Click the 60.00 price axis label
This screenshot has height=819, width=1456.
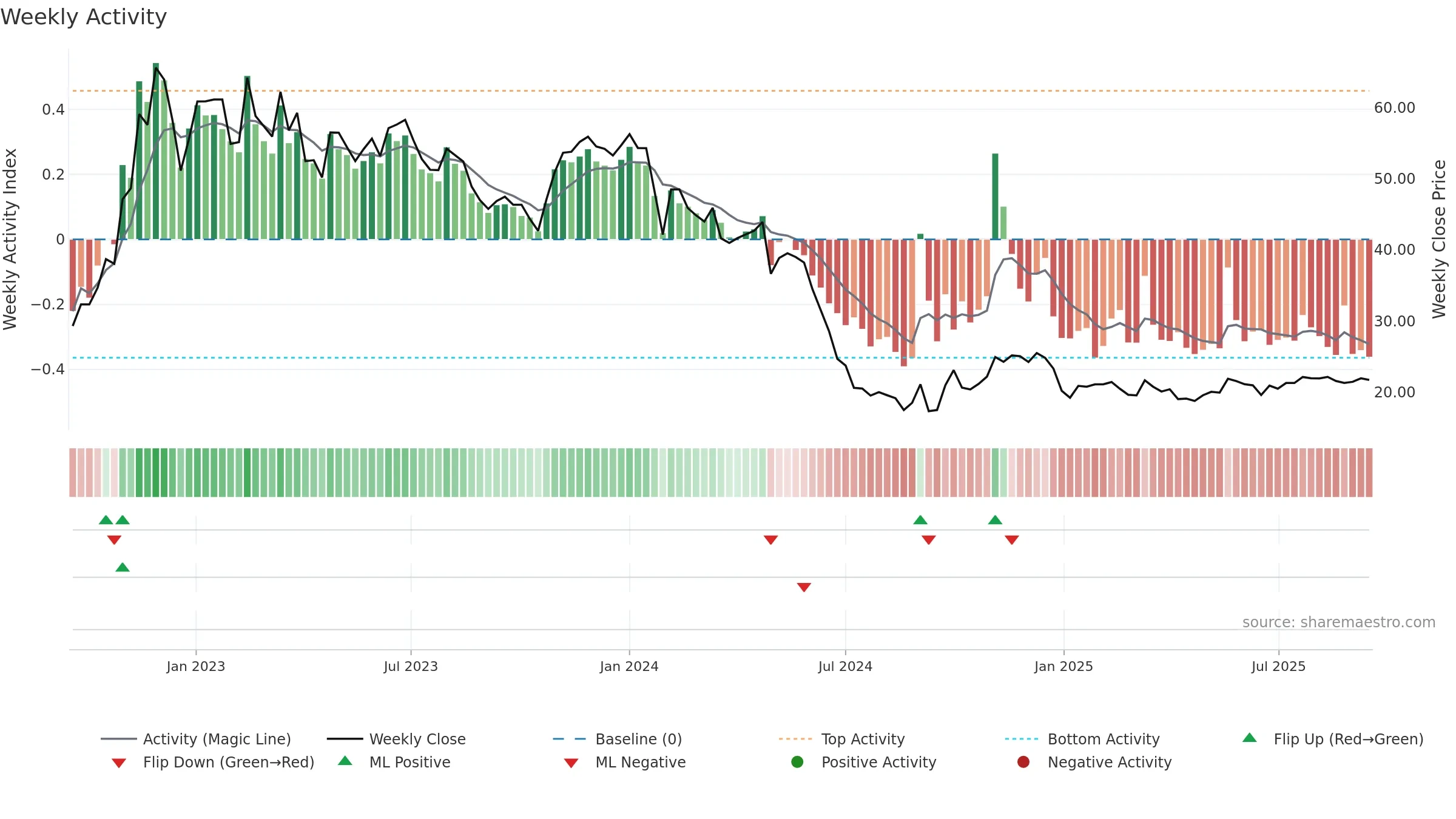tap(1395, 108)
